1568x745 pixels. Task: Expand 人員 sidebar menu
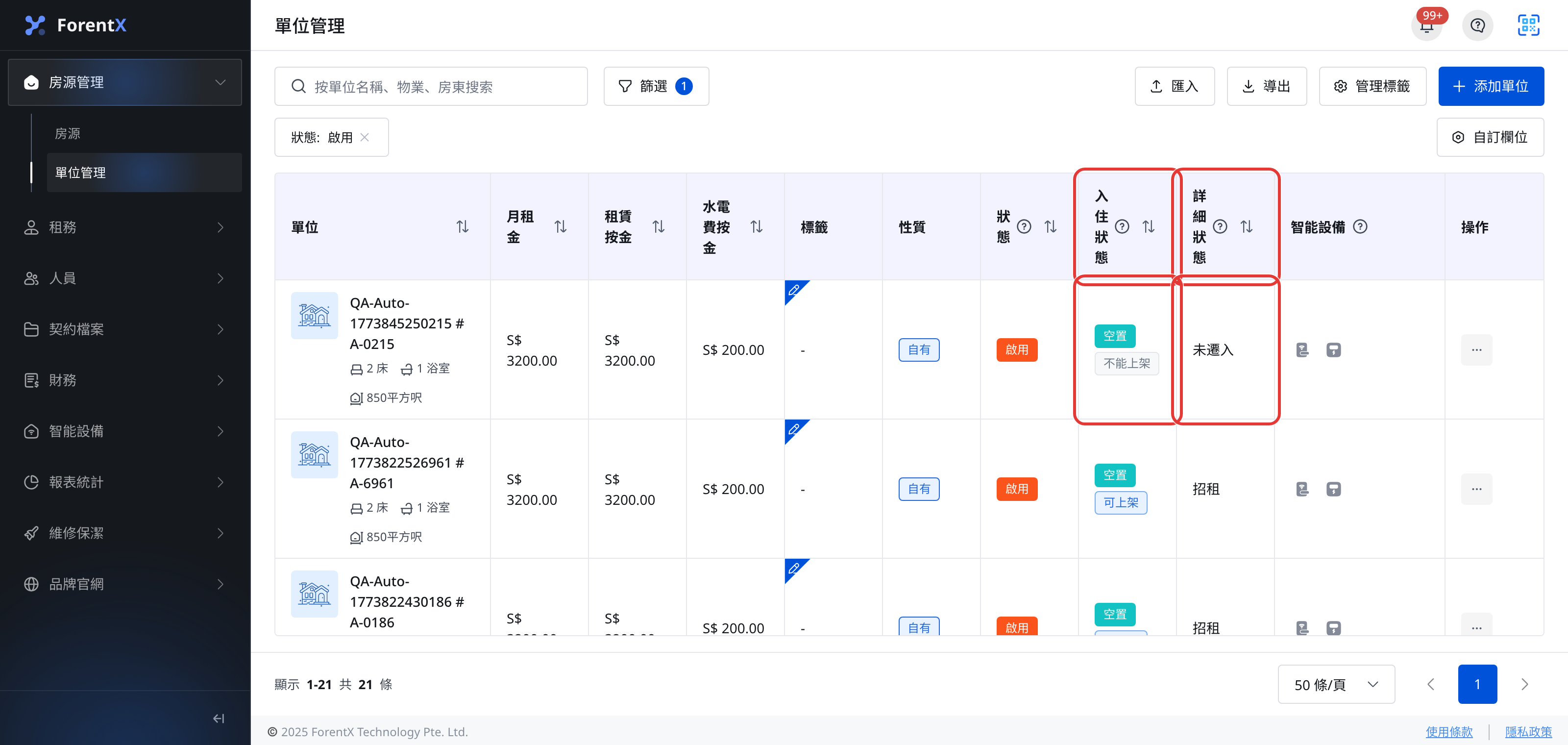[125, 278]
